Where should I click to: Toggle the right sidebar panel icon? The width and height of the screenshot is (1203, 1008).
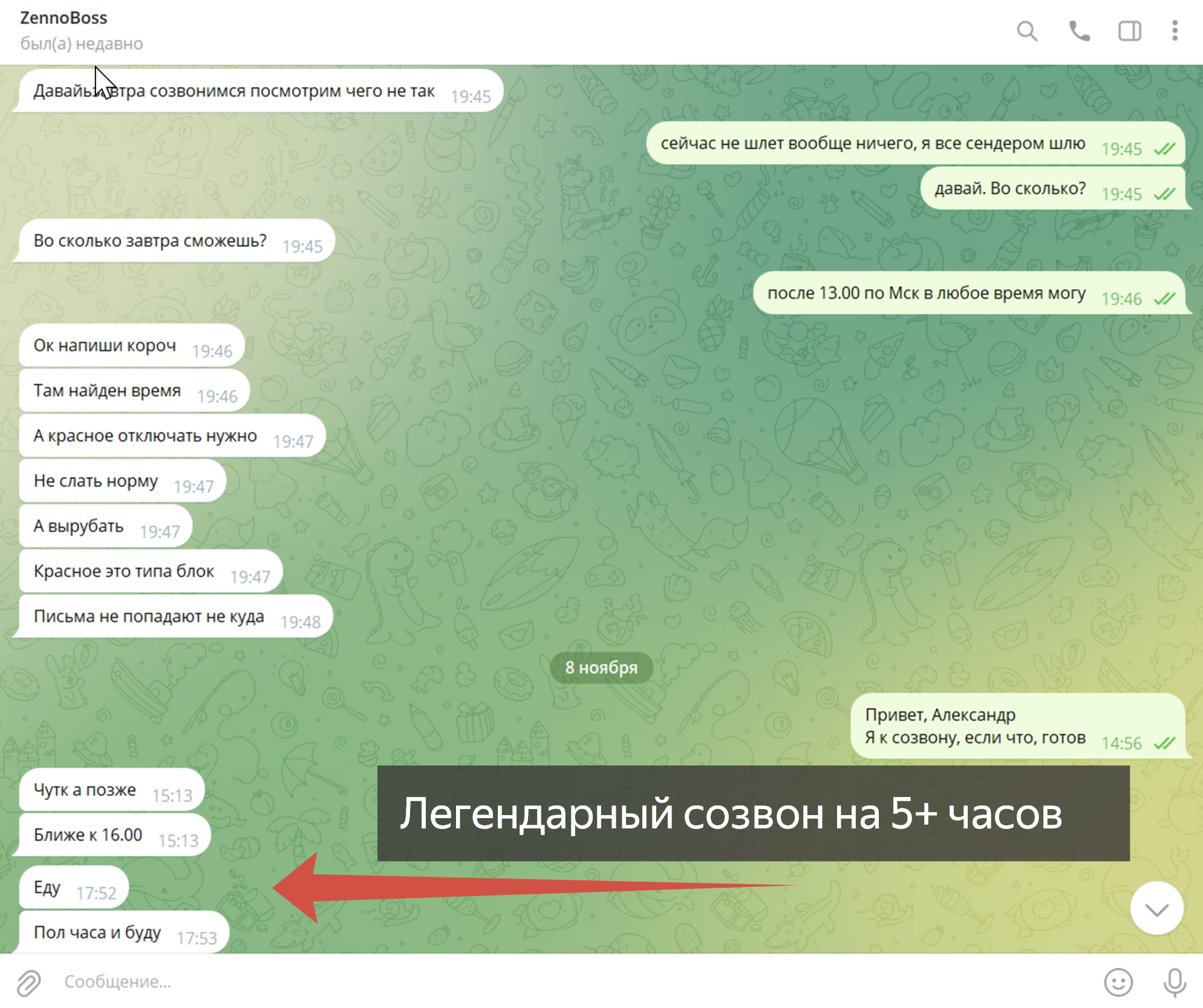click(1129, 31)
